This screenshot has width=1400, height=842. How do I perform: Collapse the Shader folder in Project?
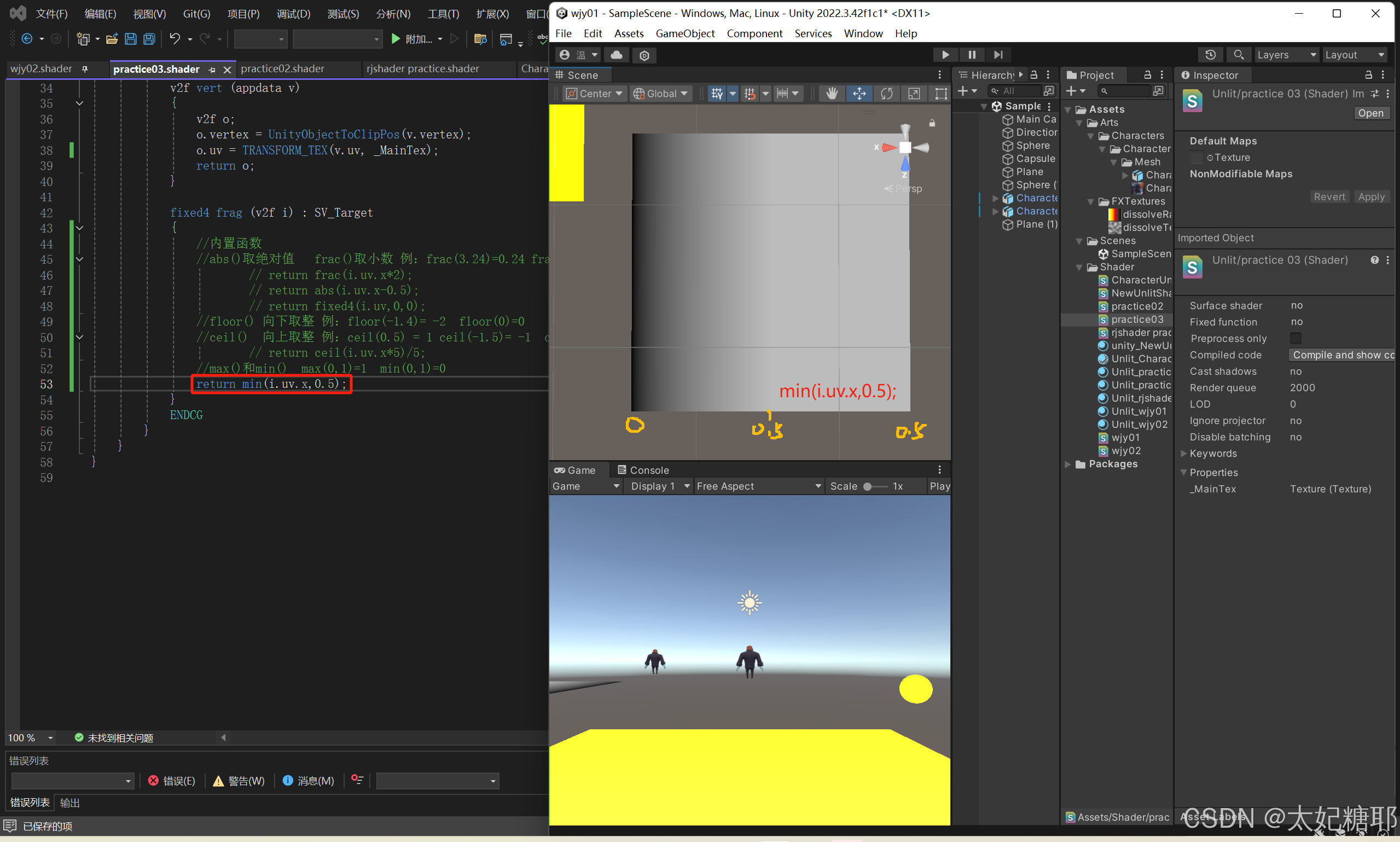pos(1079,267)
